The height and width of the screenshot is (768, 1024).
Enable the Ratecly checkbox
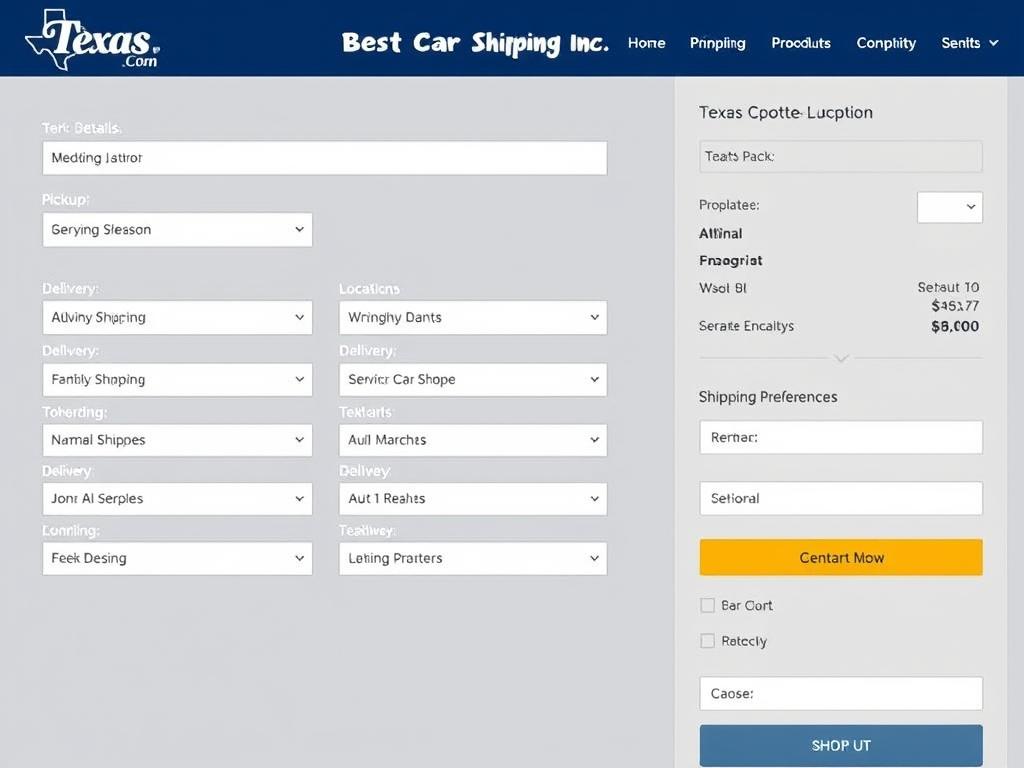[707, 641]
